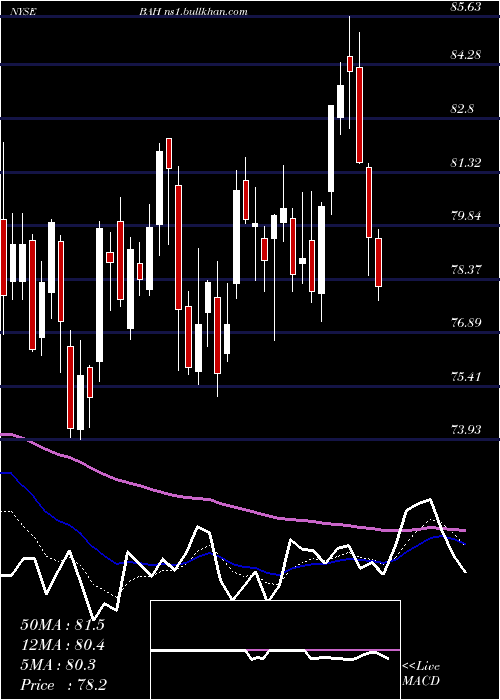This screenshot has height=700, width=500.
Task: Click the 76.89 price axis label
Action: 466,323
